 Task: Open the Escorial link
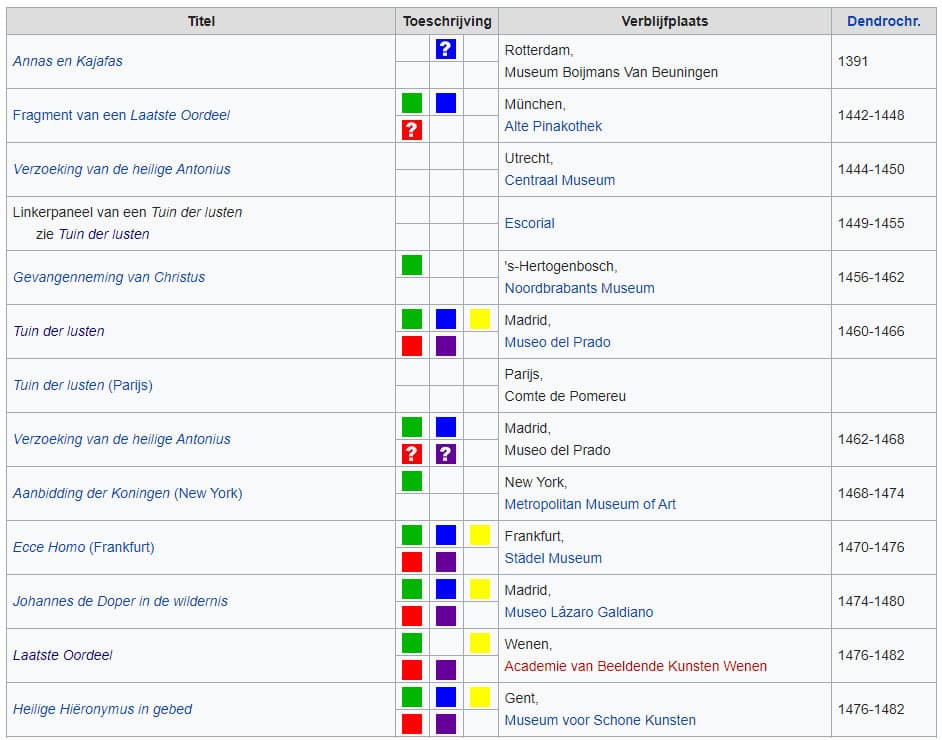[529, 223]
